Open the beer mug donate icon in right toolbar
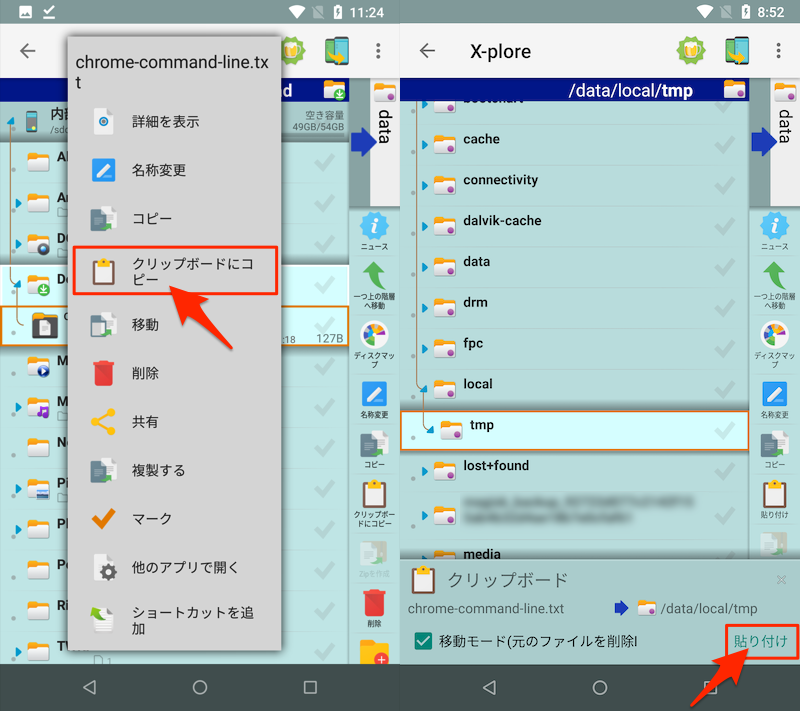Viewport: 800px width, 711px height. coord(690,51)
